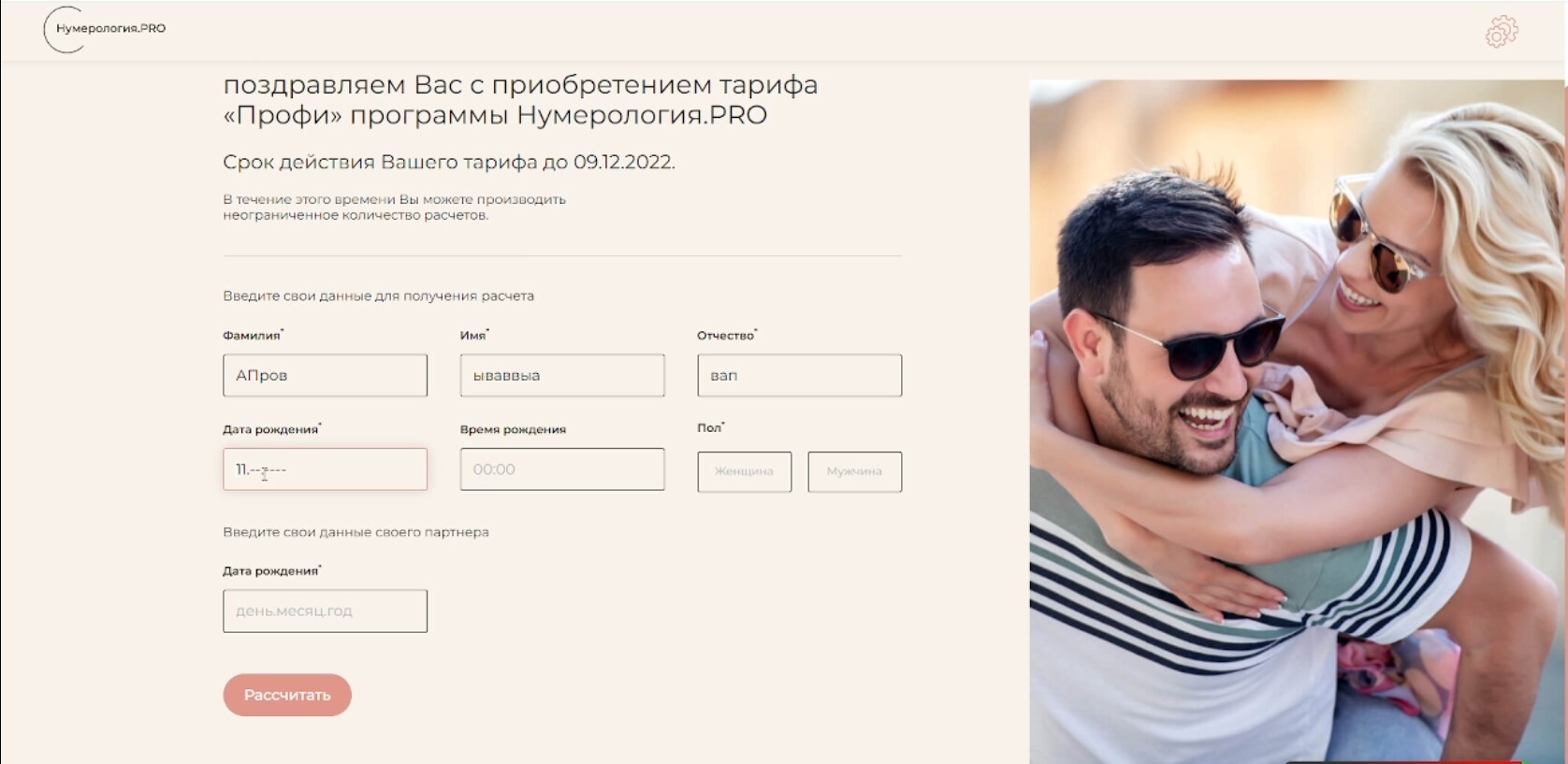
Task: Click the Время рождения 00:00 field
Action: tap(562, 469)
